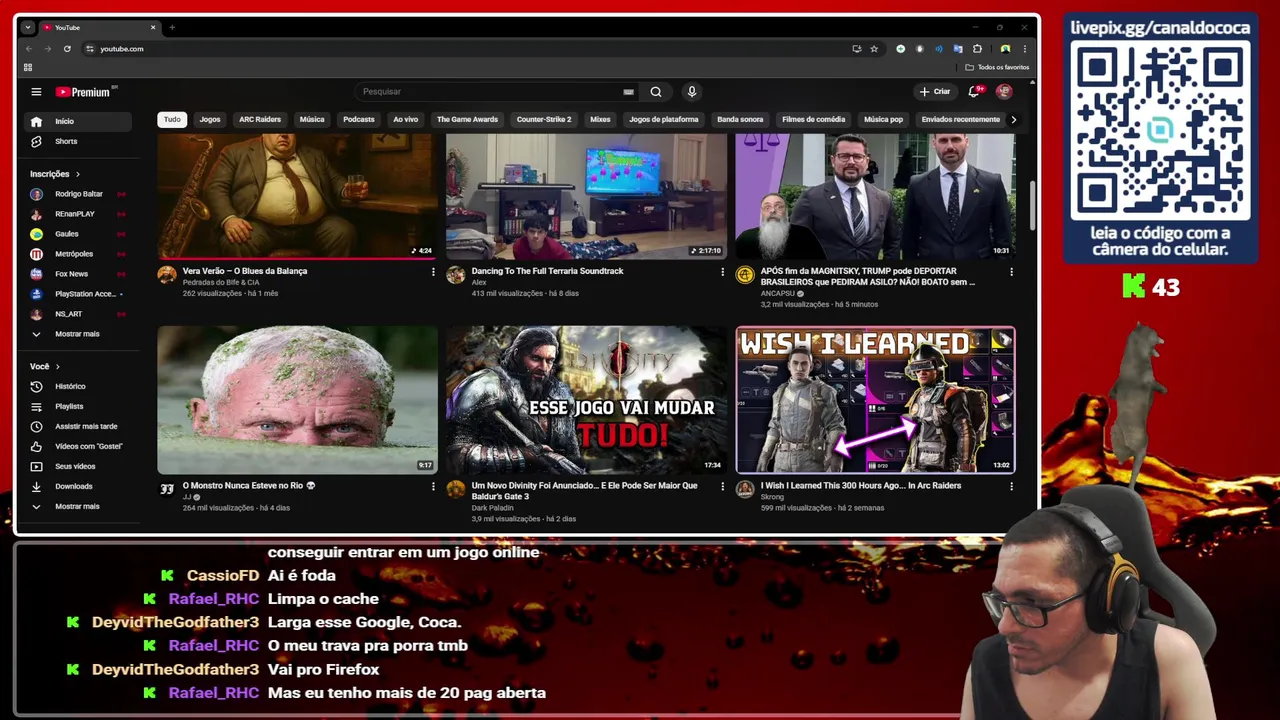Open Histórico in the sidebar
The image size is (1280, 720).
pos(78,386)
